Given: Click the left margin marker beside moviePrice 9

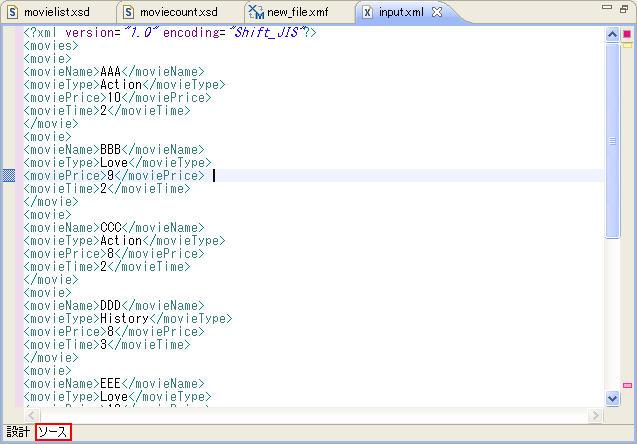Looking at the screenshot, I should [9, 176].
